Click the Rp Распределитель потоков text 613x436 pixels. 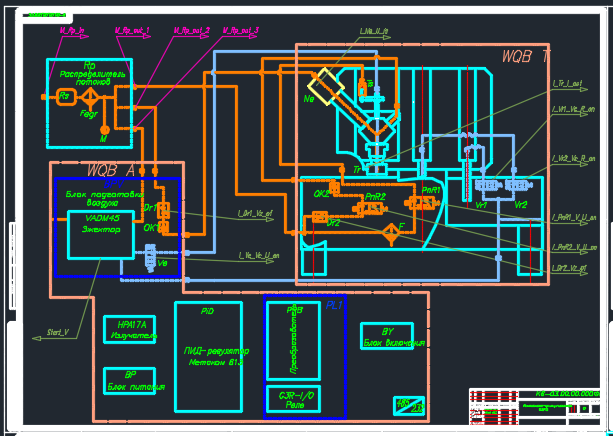pos(93,74)
